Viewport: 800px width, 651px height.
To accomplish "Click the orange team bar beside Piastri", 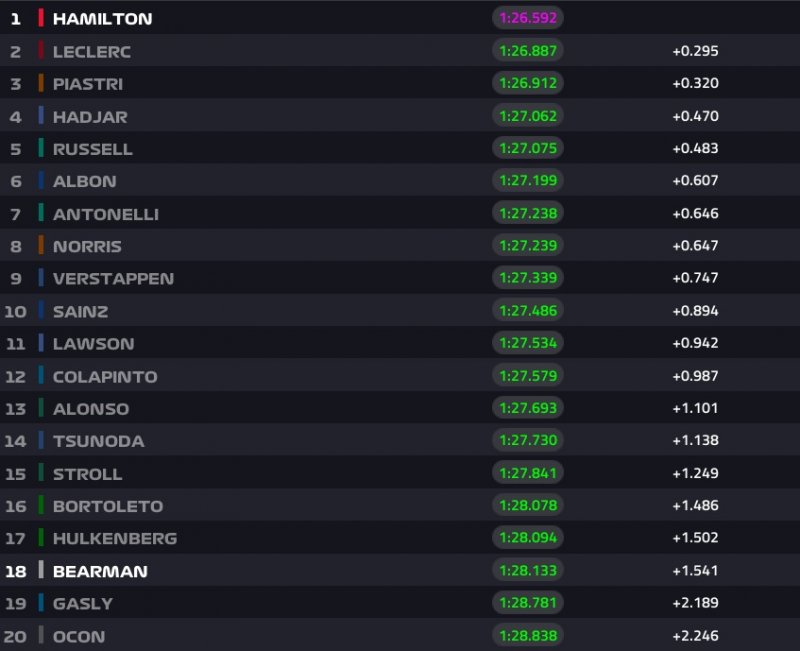I will (x=41, y=83).
